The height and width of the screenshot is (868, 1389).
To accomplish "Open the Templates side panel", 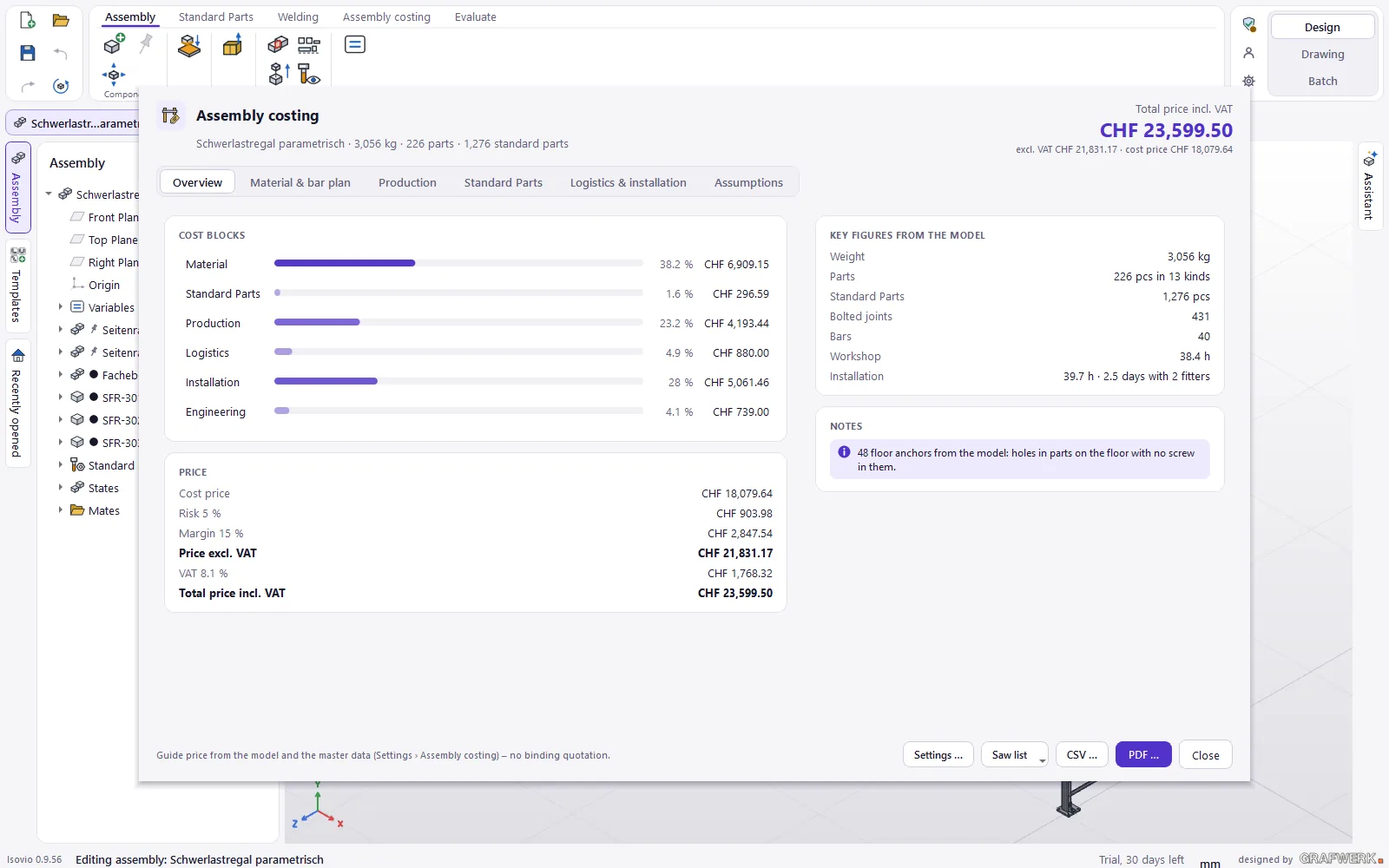I will [x=17, y=285].
